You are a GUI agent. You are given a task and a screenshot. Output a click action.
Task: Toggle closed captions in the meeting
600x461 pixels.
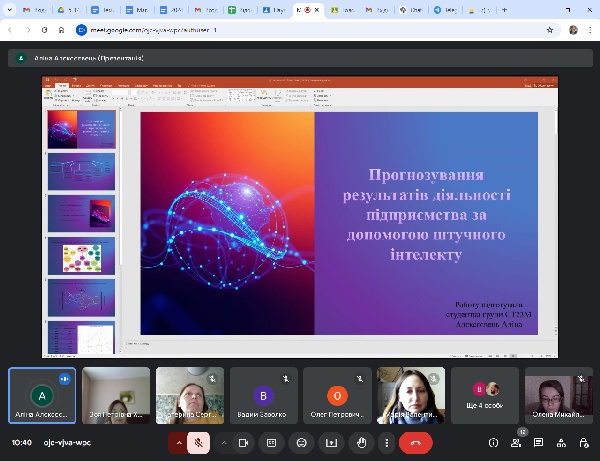click(270, 442)
